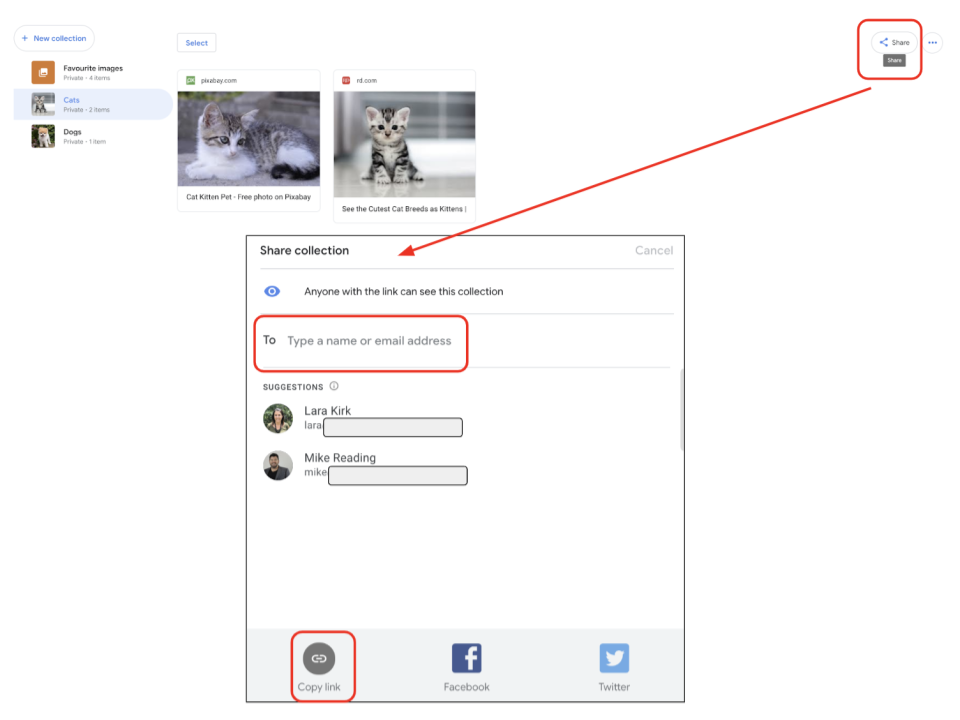Select the Cats collection in sidebar
Image resolution: width=960 pixels, height=720 pixels.
click(x=93, y=104)
